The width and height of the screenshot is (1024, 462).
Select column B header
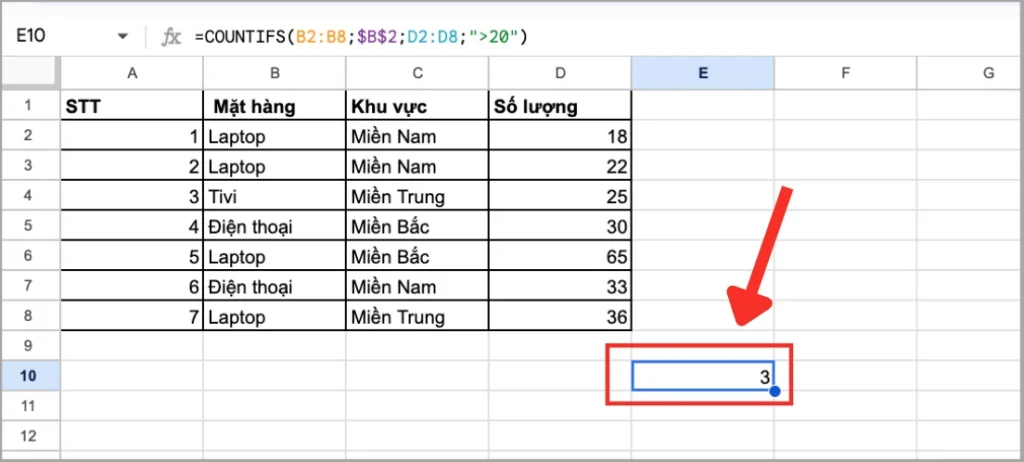click(x=274, y=73)
